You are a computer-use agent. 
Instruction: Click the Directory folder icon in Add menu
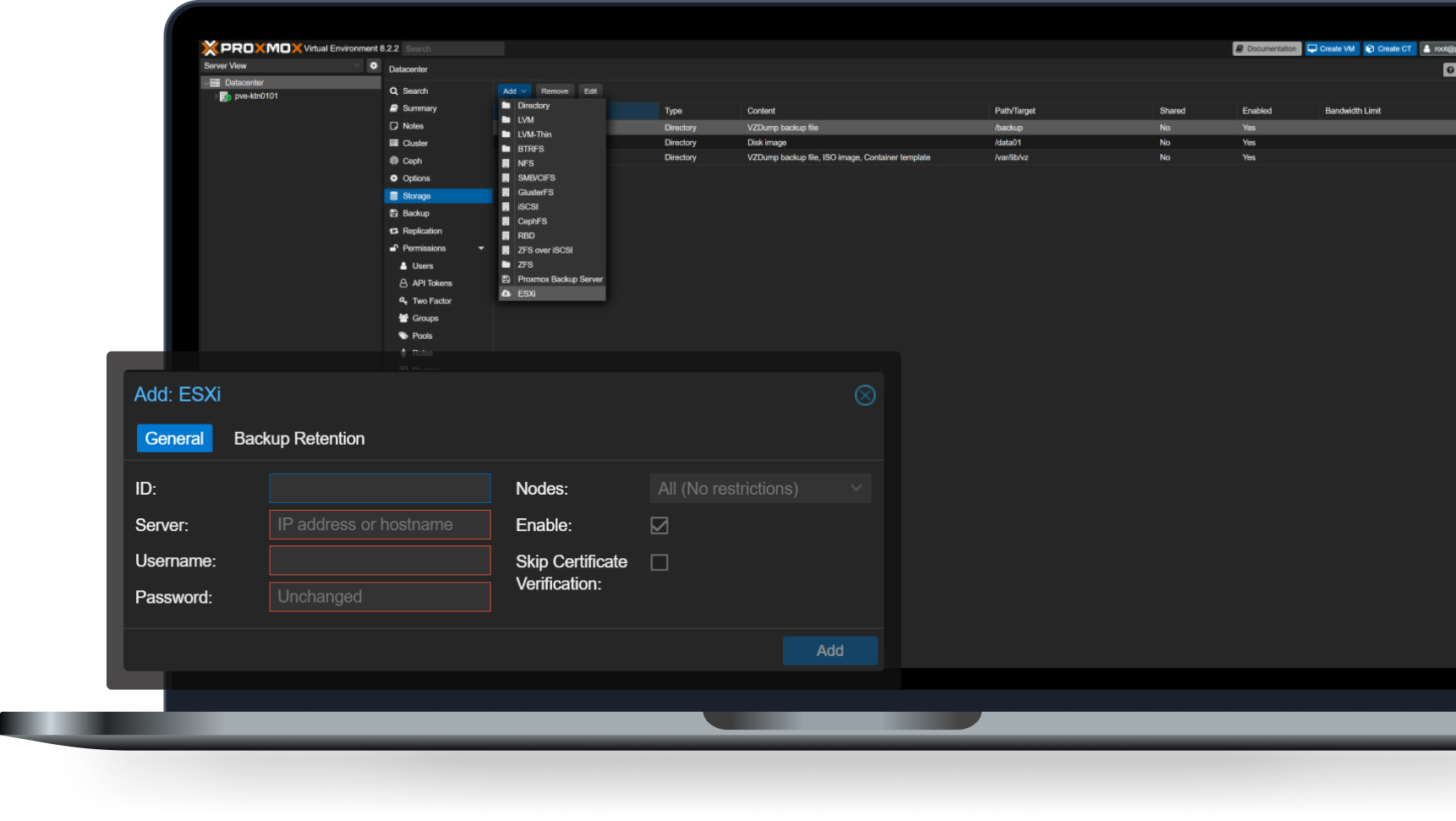506,106
